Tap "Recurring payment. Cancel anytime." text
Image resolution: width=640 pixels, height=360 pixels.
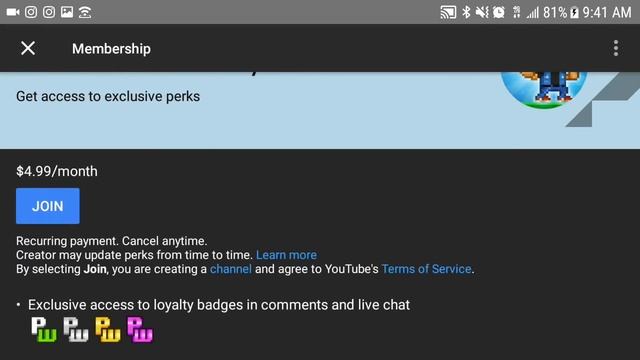[111, 241]
